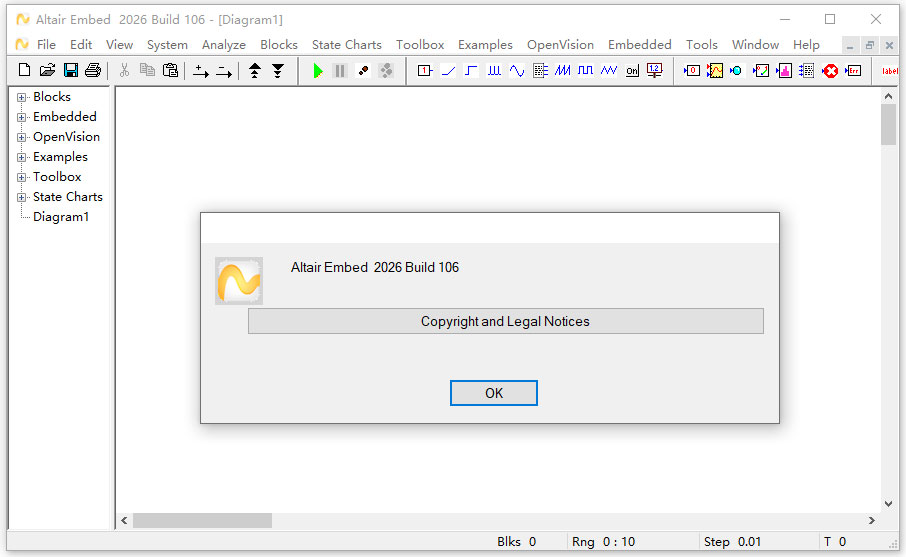Image resolution: width=906 pixels, height=557 pixels.
Task: Expand the Toolbox tree node
Action: pos(21,177)
